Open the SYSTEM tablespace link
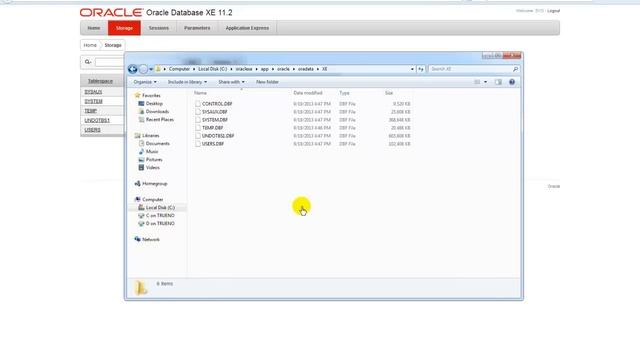The image size is (640, 360). [x=93, y=102]
